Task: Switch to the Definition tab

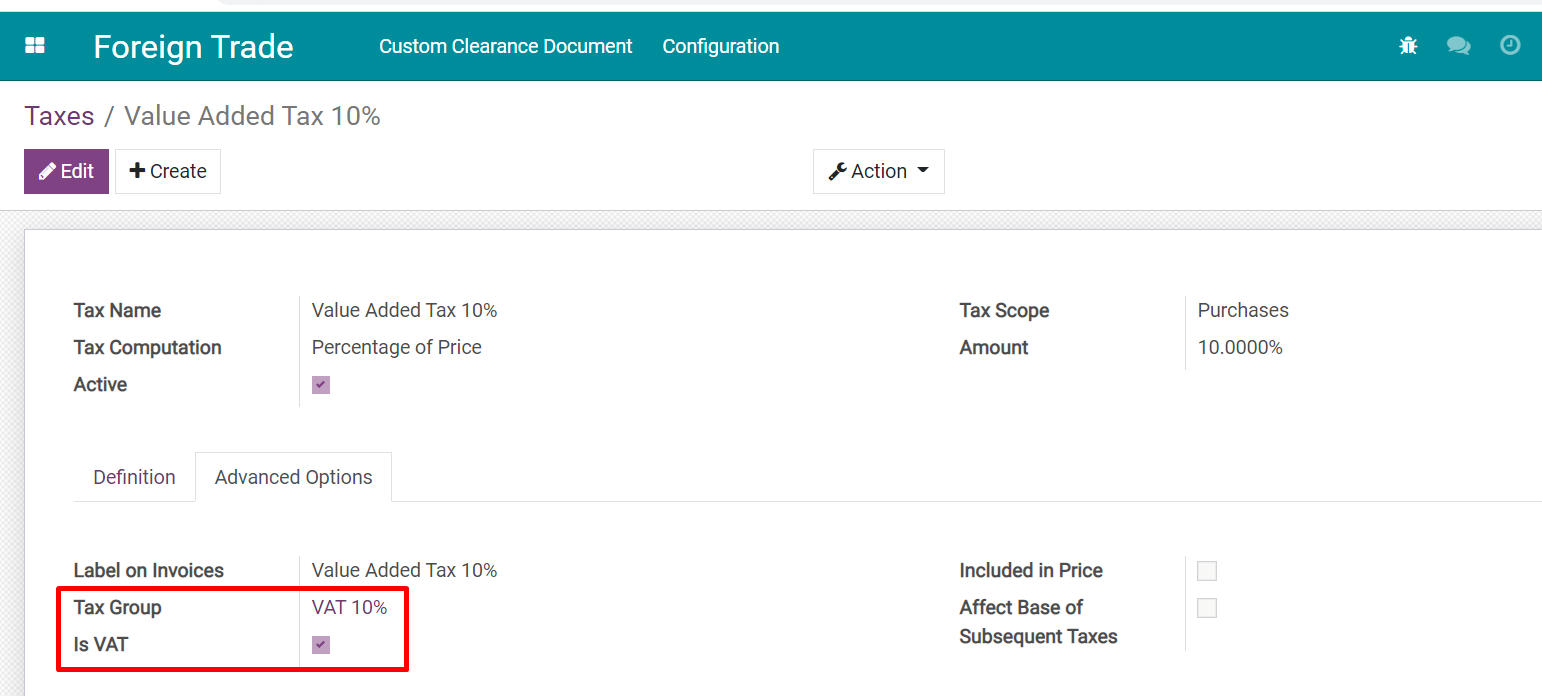Action: [x=134, y=477]
